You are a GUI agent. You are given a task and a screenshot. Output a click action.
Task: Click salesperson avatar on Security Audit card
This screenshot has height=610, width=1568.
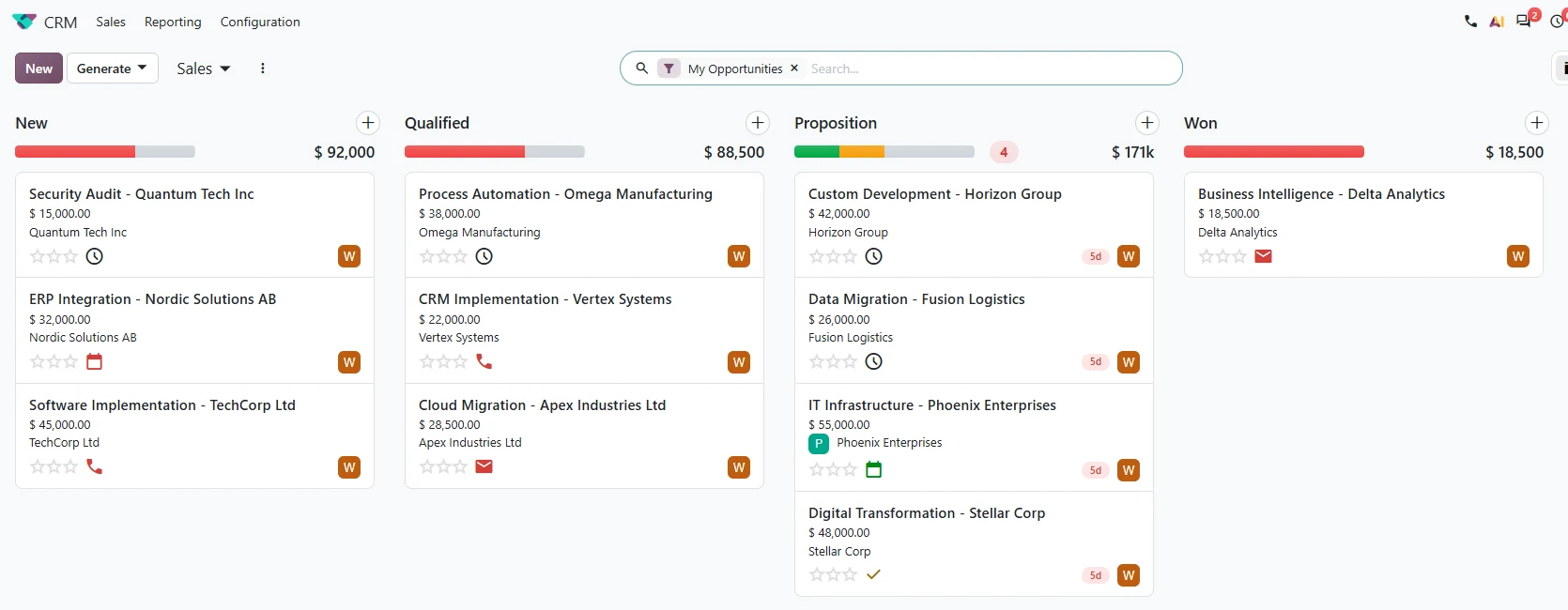click(x=349, y=256)
